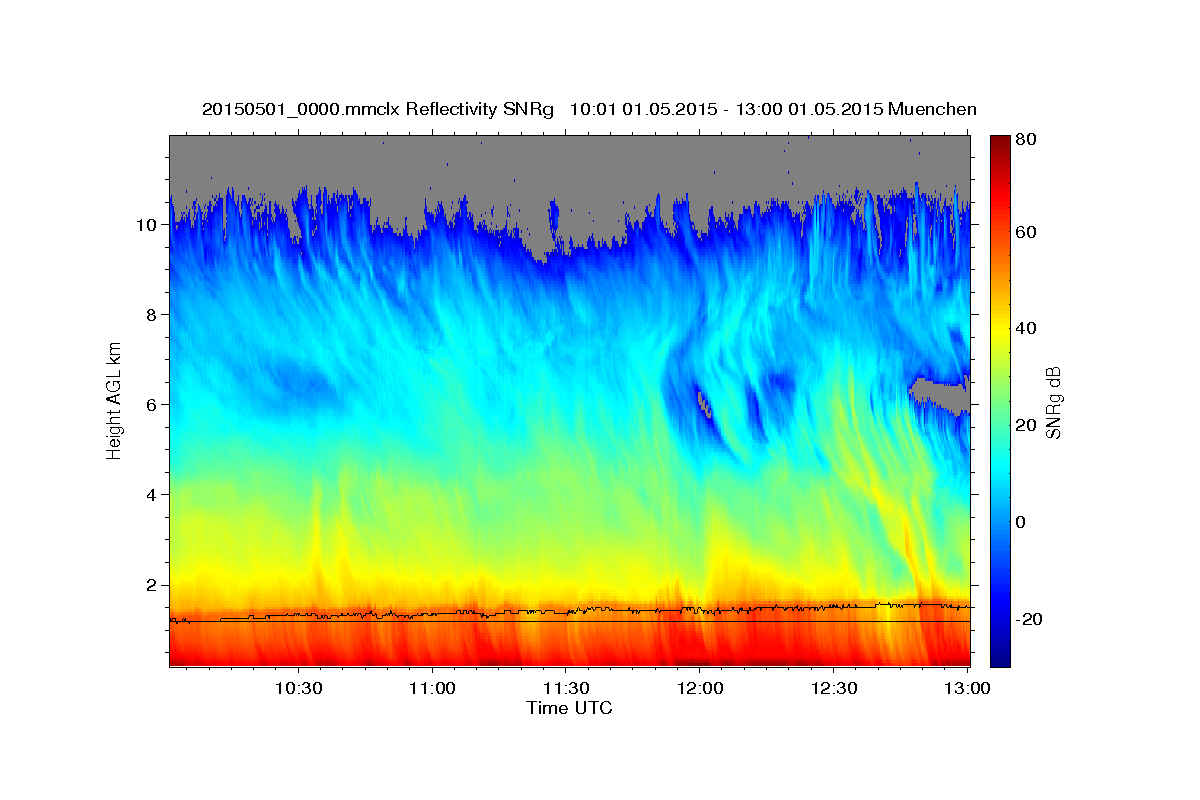1200x800 pixels.
Task: Click the 10:30 time tick label
Action: tap(298, 688)
